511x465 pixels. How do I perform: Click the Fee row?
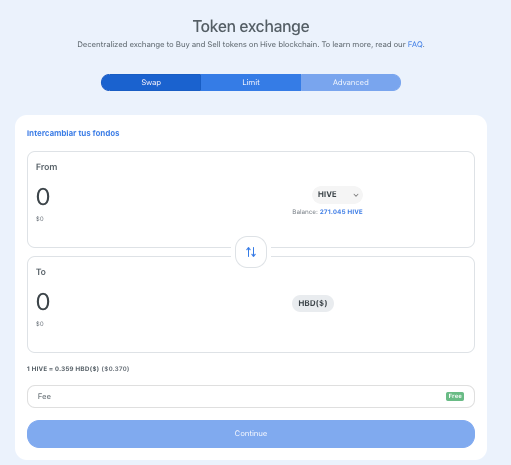click(x=251, y=396)
